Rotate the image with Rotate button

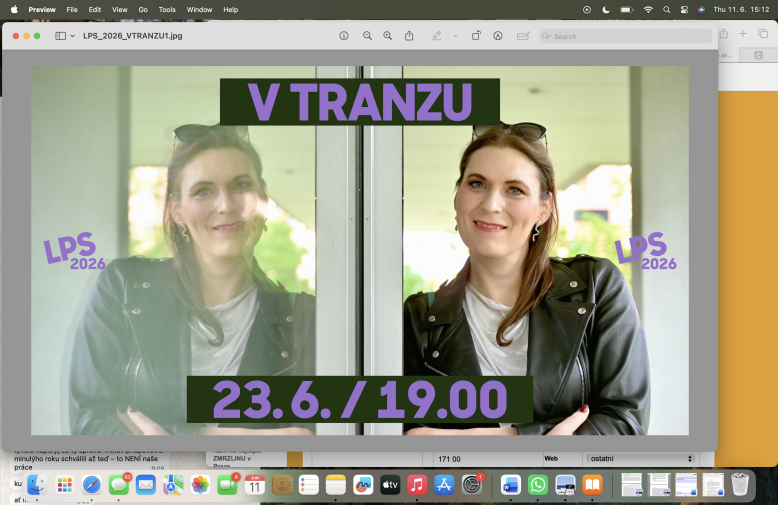pos(476,36)
